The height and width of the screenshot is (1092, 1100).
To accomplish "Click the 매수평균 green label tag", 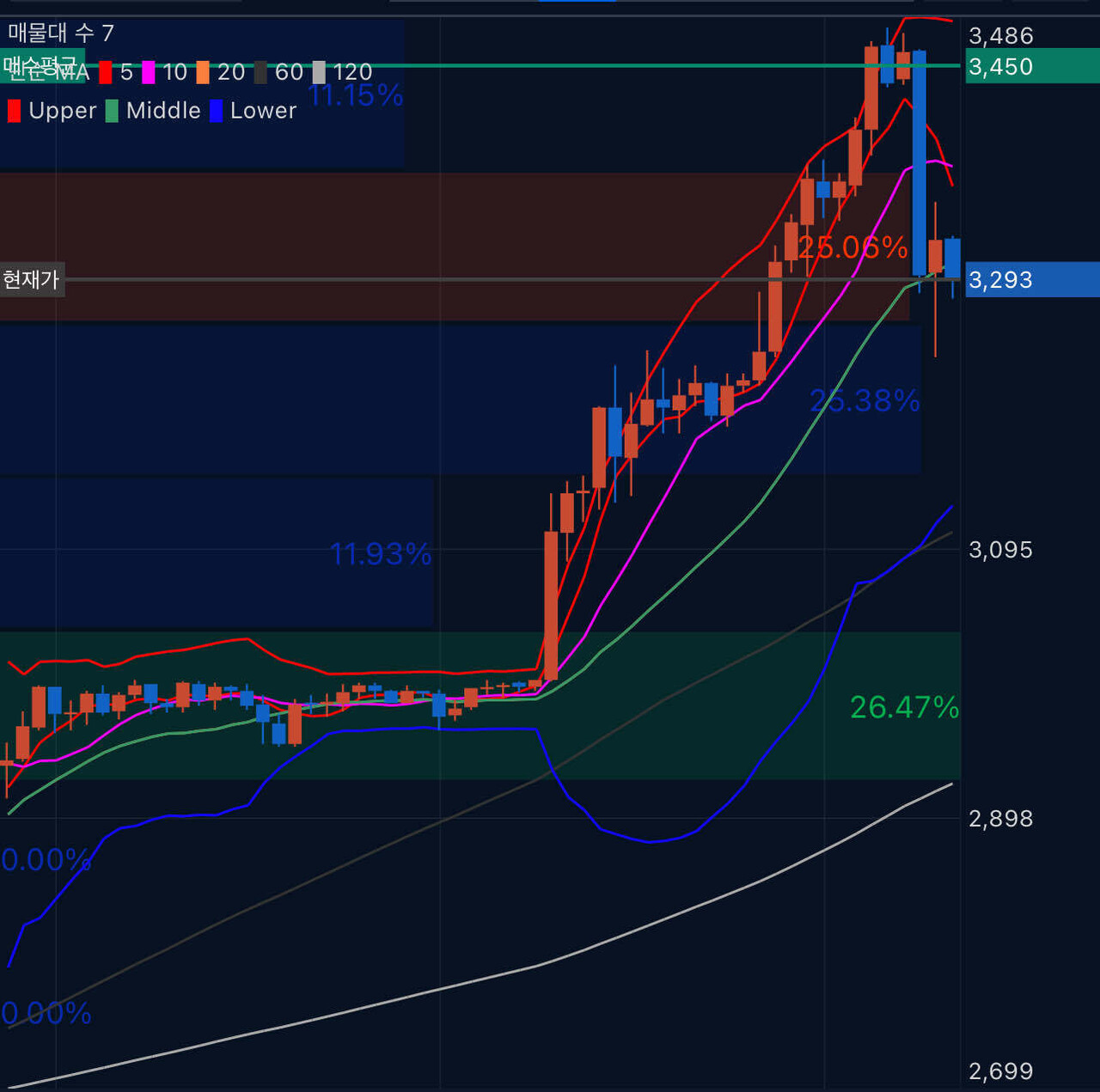I will (40, 65).
